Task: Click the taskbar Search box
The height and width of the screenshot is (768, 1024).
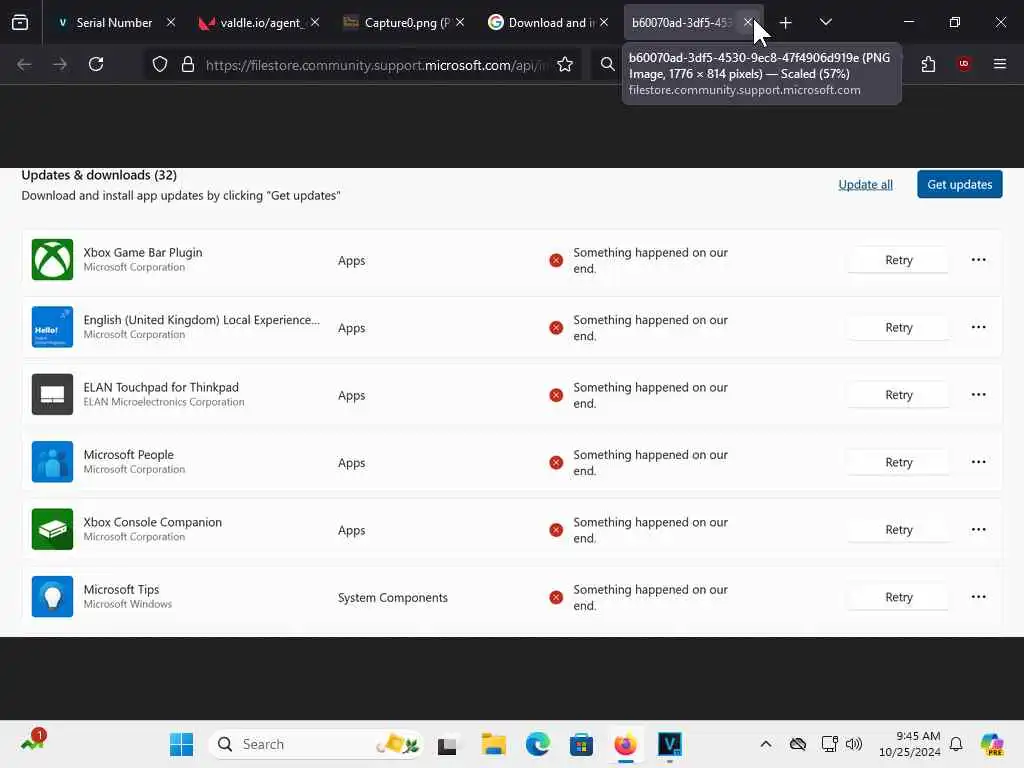Action: [315, 744]
